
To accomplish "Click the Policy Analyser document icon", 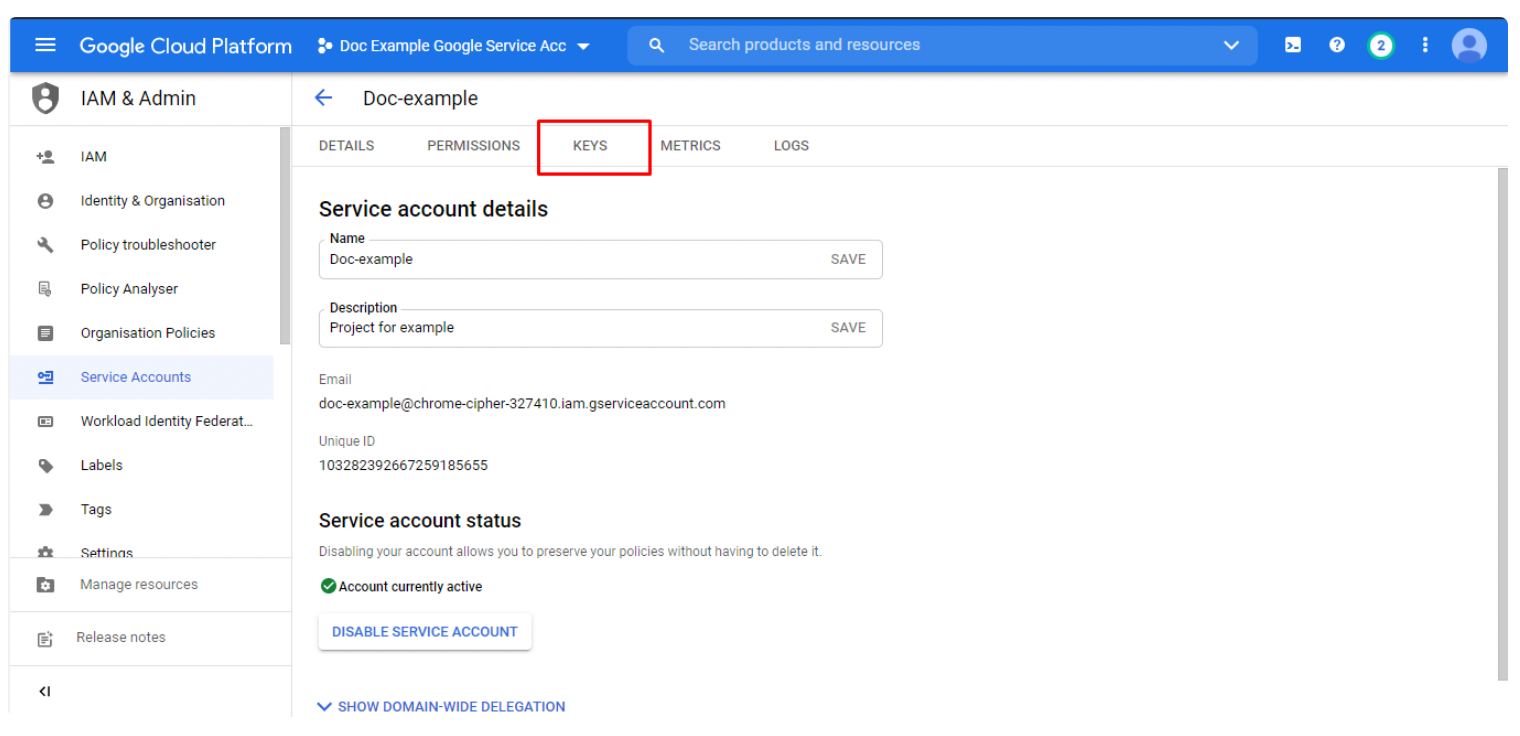I will pos(45,288).
